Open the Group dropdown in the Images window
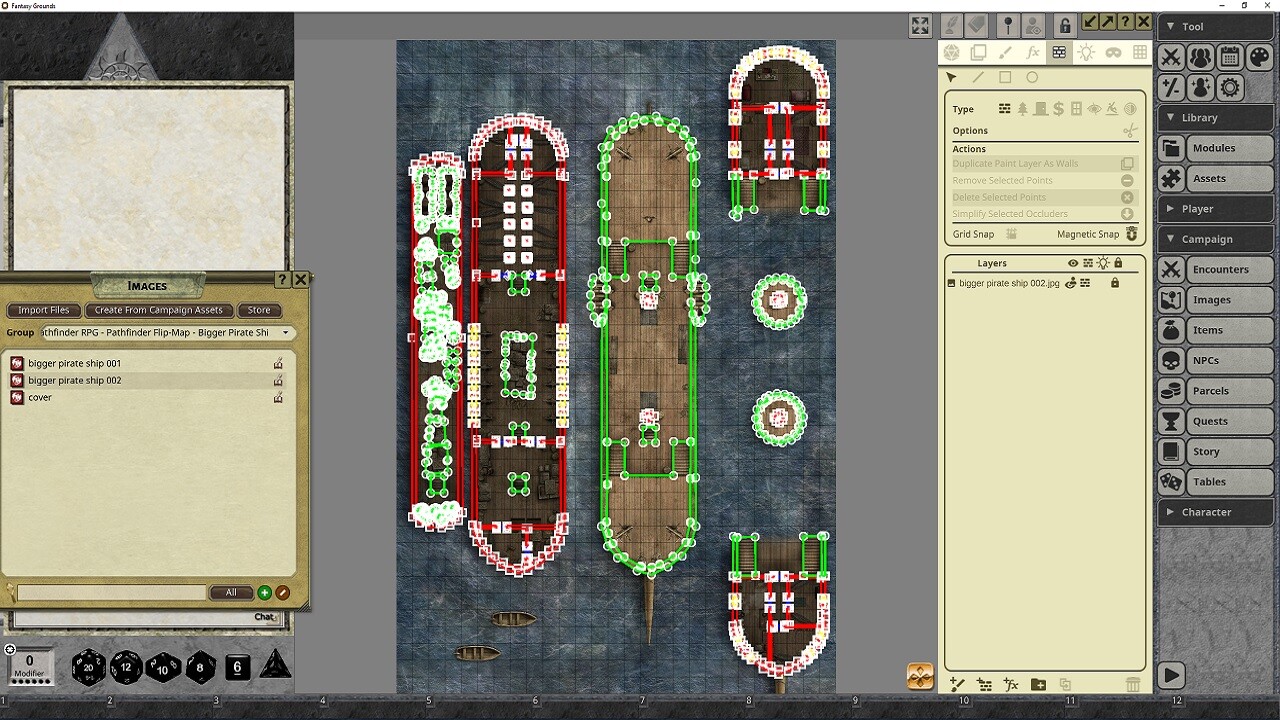1280x720 pixels. pyautogui.click(x=287, y=332)
